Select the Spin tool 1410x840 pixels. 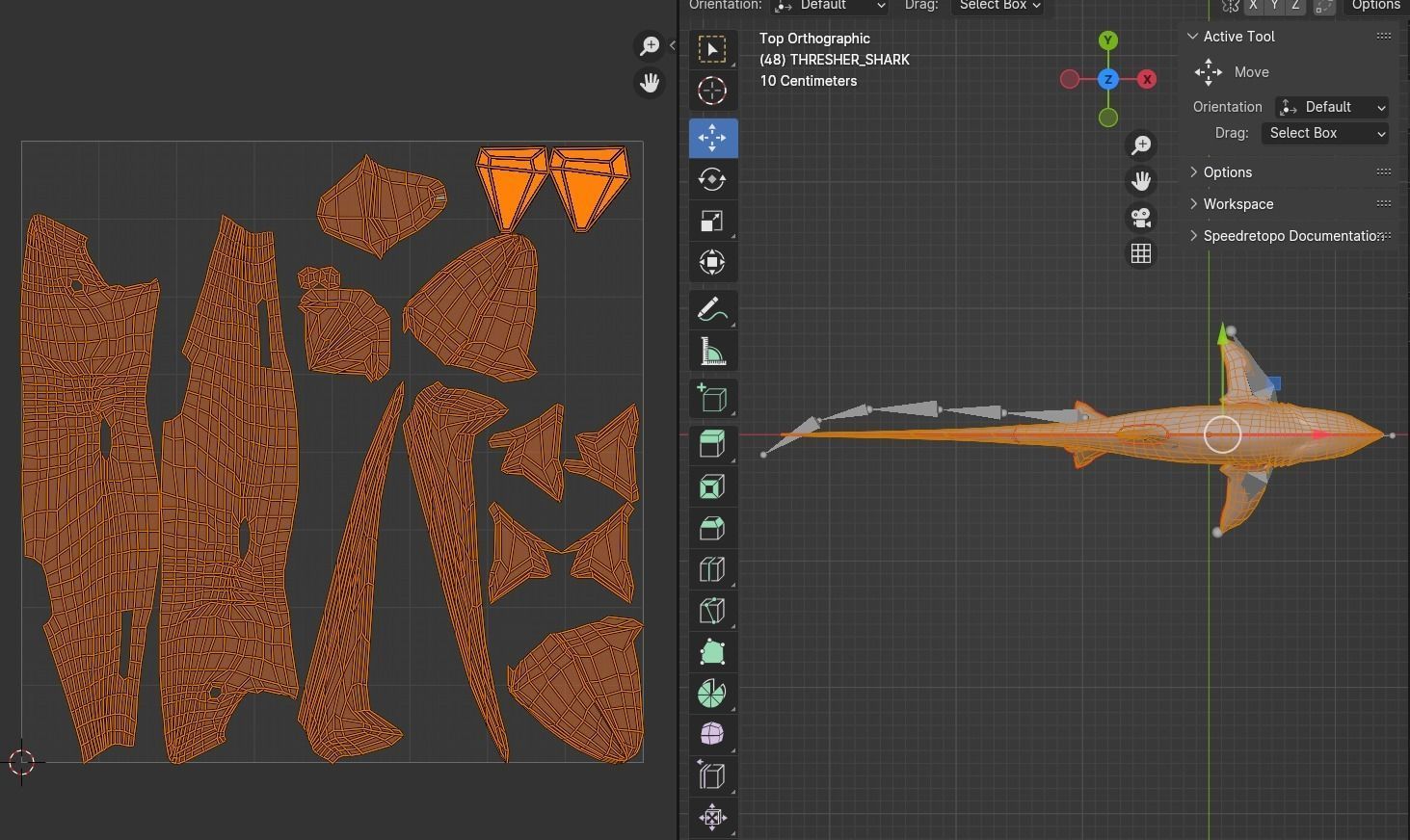click(712, 693)
